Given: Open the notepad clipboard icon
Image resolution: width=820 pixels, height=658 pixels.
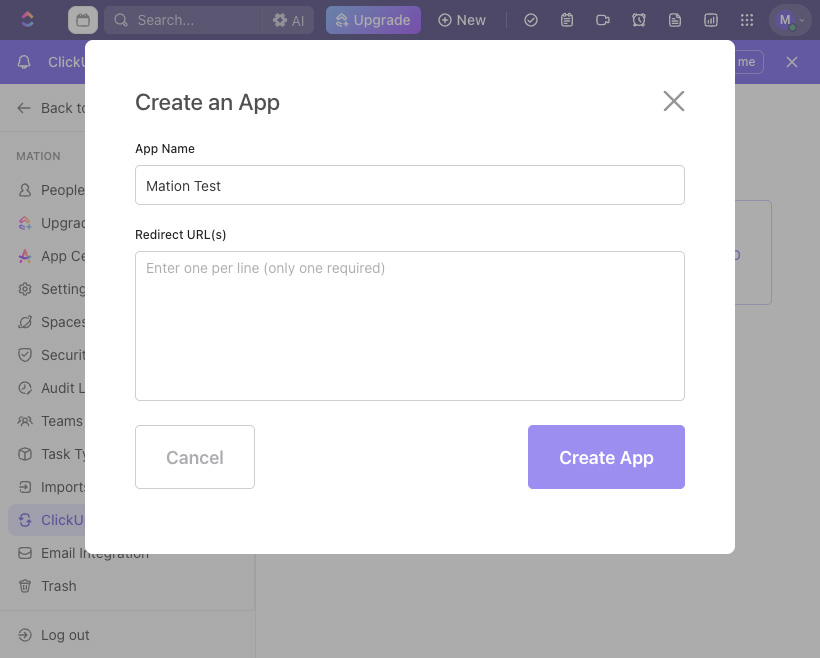Looking at the screenshot, I should click(567, 20).
